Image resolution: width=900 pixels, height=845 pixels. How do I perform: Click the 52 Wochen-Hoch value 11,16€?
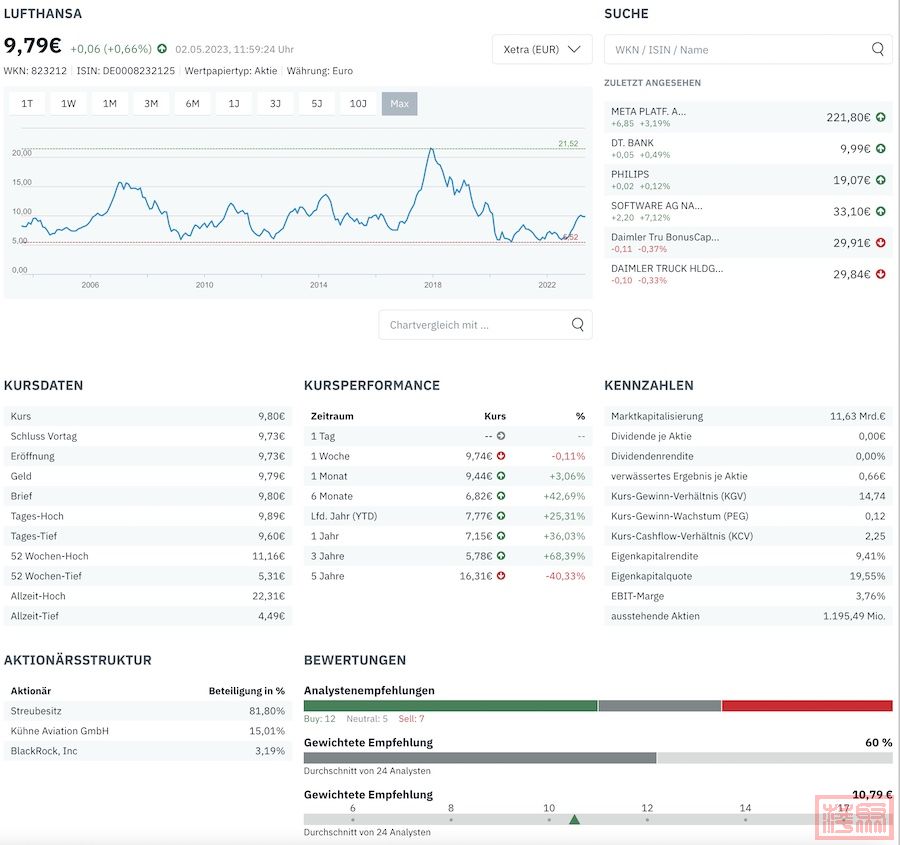(269, 556)
